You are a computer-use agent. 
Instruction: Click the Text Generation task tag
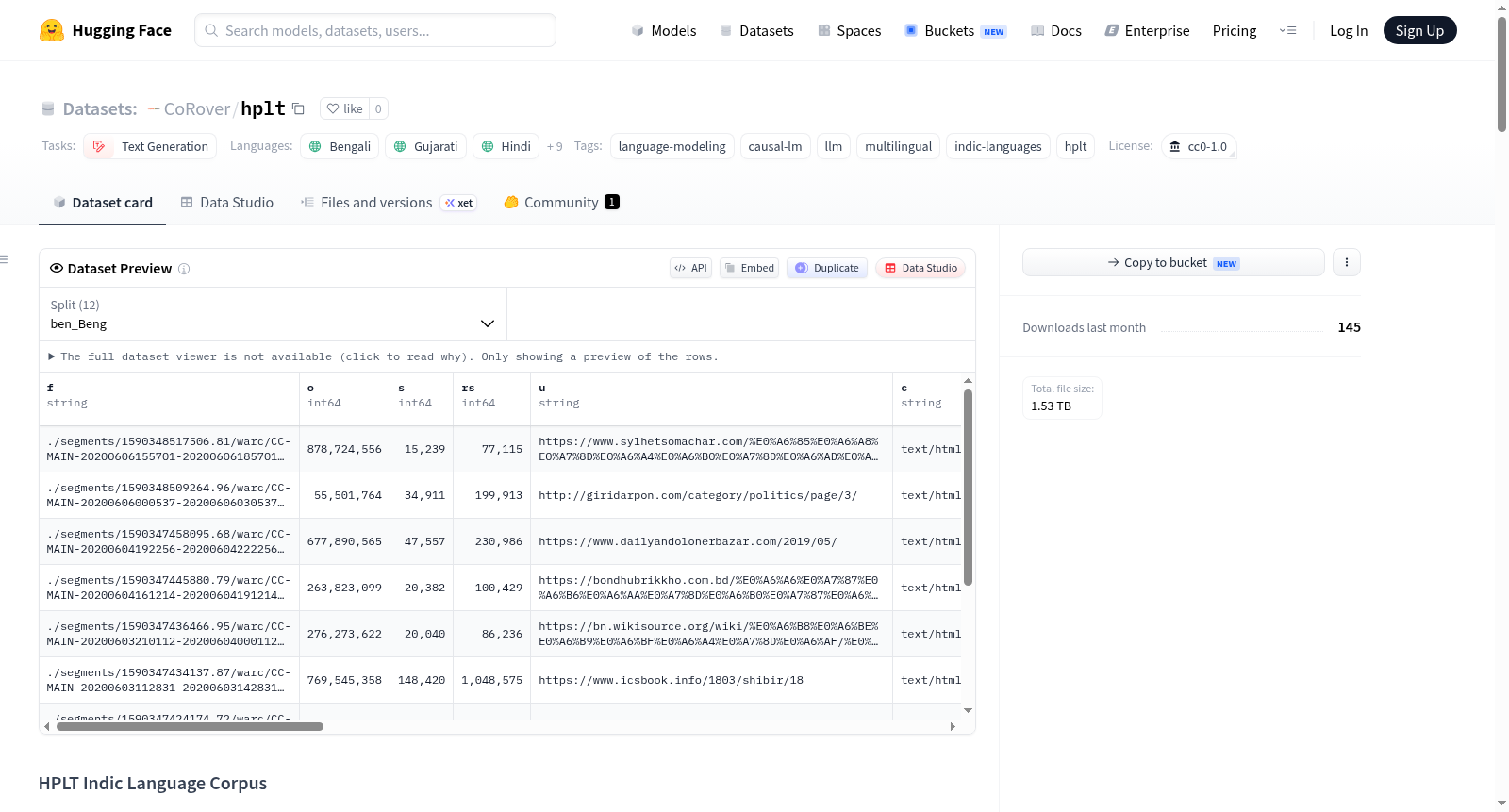[x=150, y=146]
